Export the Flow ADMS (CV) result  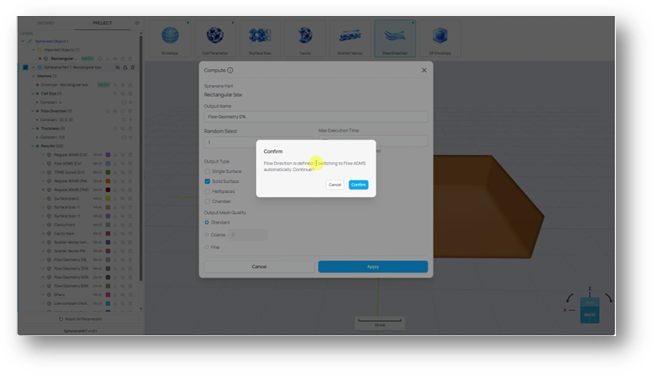pyautogui.click(x=115, y=163)
